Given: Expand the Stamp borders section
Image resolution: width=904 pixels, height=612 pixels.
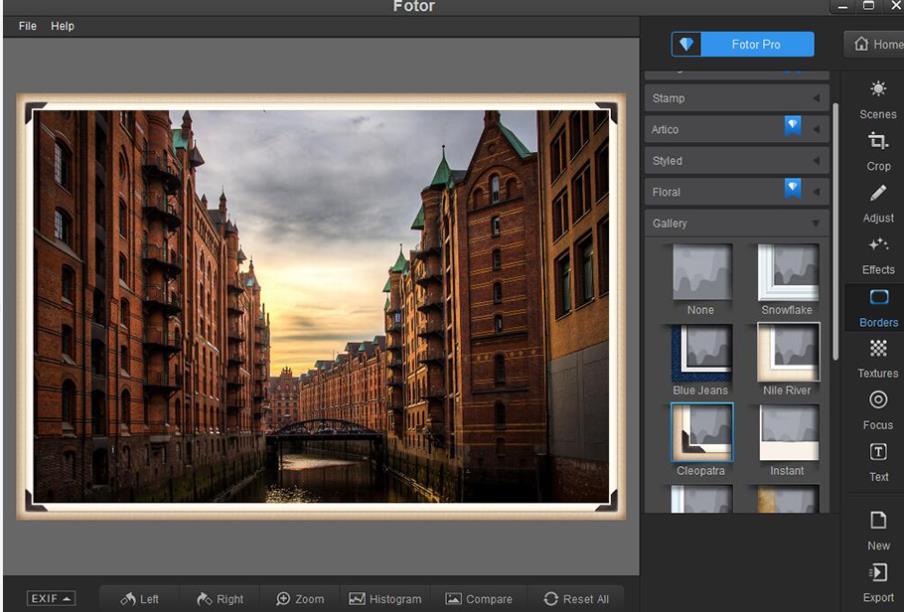Looking at the screenshot, I should (737, 98).
